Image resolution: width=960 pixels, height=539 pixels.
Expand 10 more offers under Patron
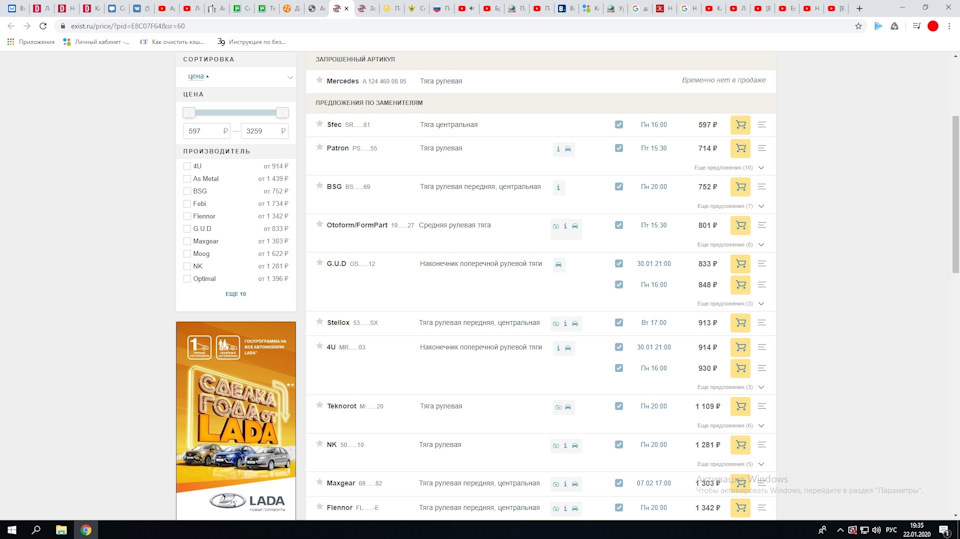tap(729, 168)
